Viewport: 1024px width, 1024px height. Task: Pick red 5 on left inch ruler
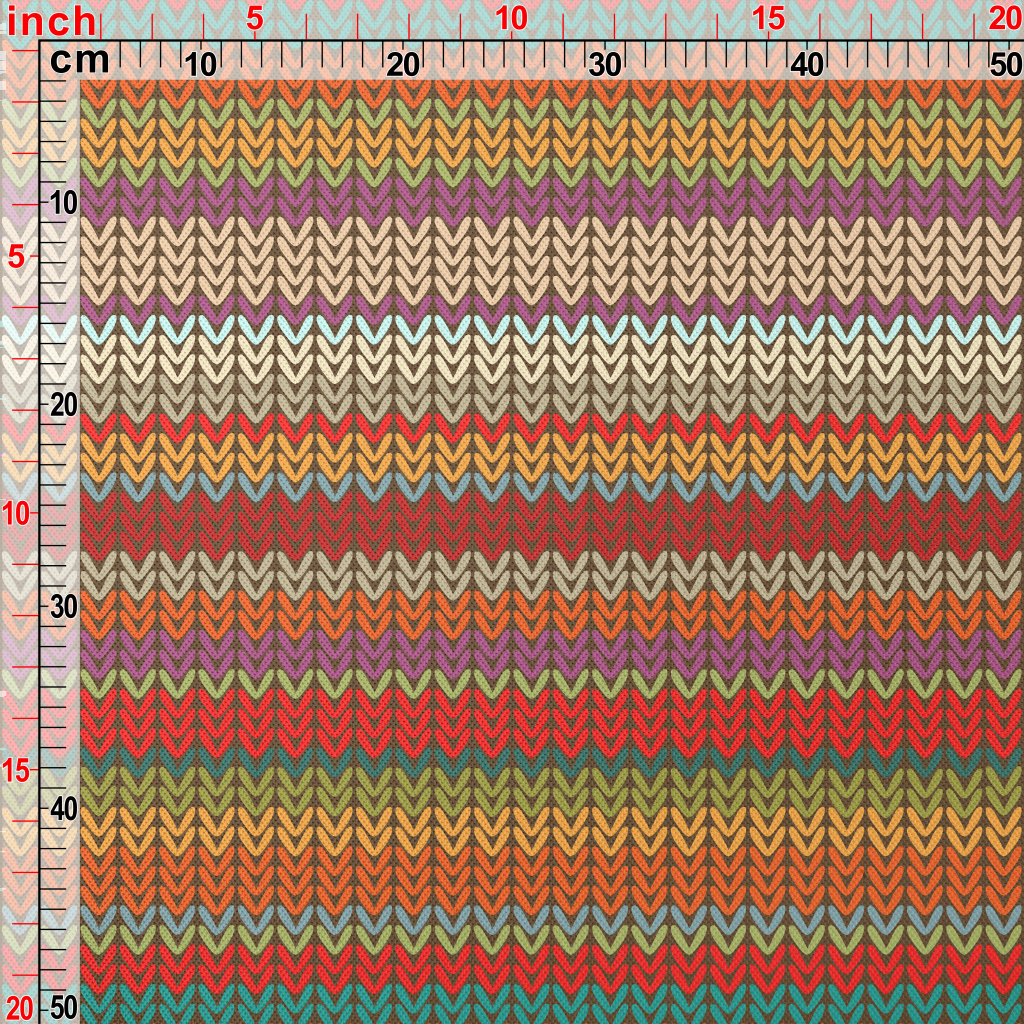pos(17,257)
